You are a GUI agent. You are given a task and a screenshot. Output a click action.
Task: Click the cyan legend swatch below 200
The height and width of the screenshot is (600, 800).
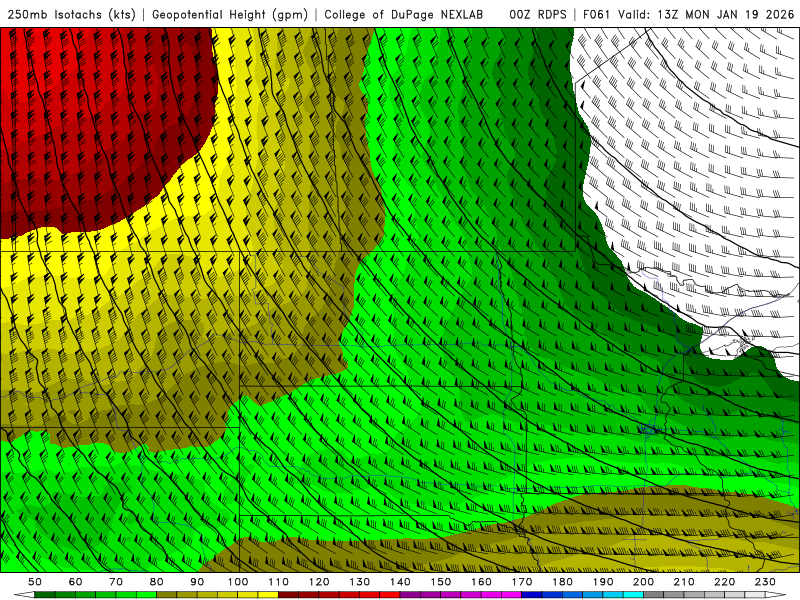tap(634, 595)
